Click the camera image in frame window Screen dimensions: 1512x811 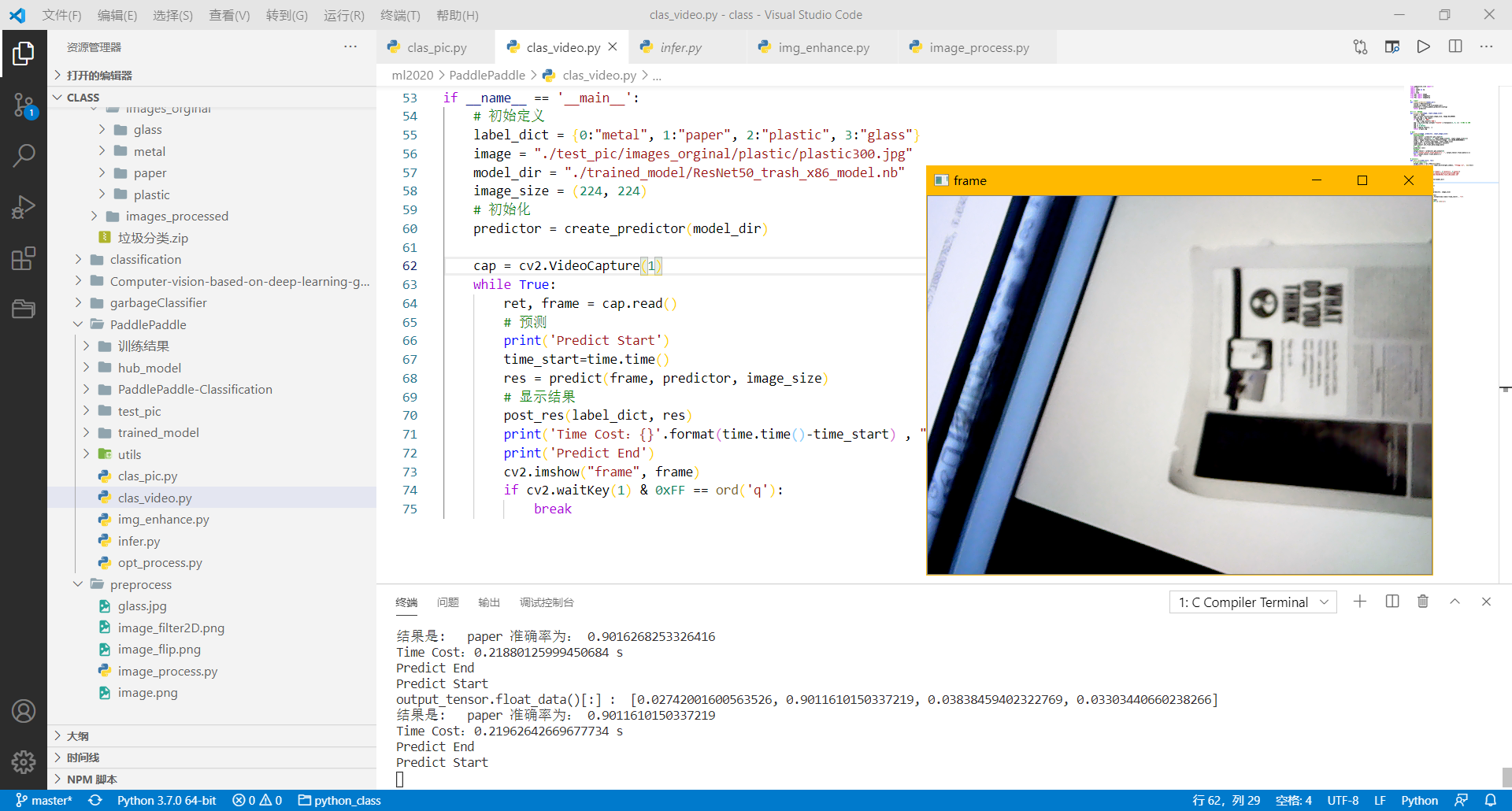click(1180, 385)
